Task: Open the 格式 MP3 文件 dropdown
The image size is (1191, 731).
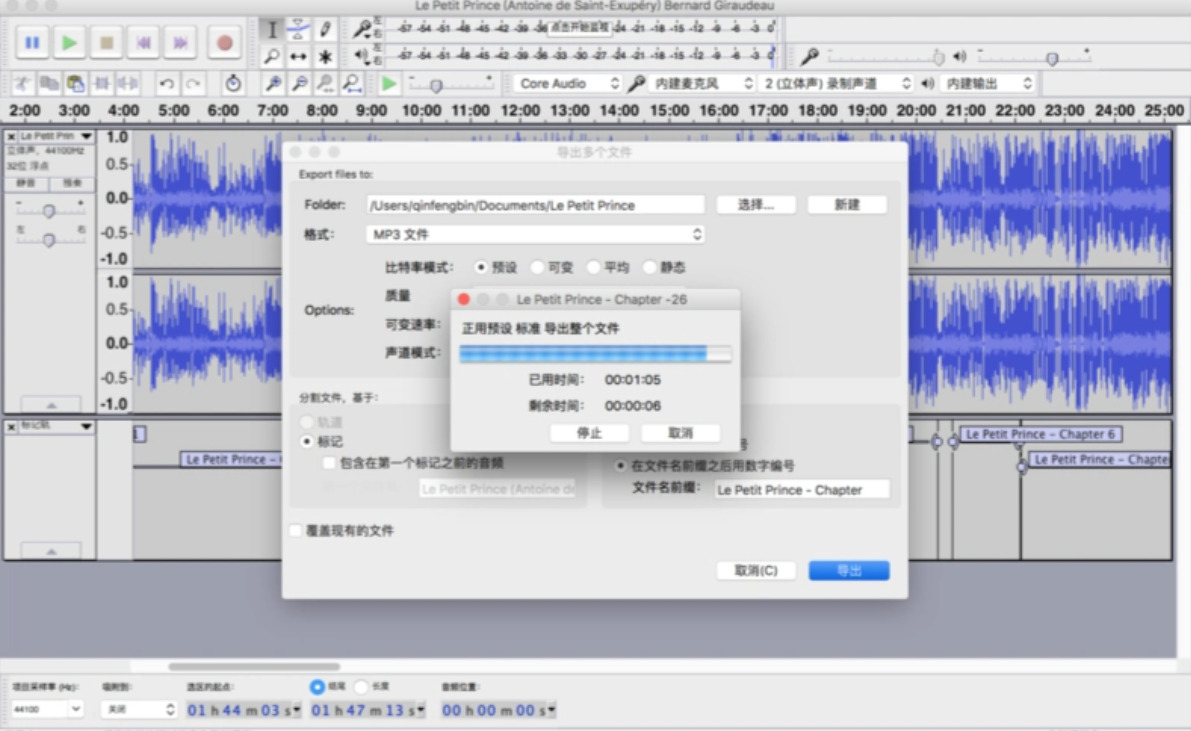Action: pos(535,234)
